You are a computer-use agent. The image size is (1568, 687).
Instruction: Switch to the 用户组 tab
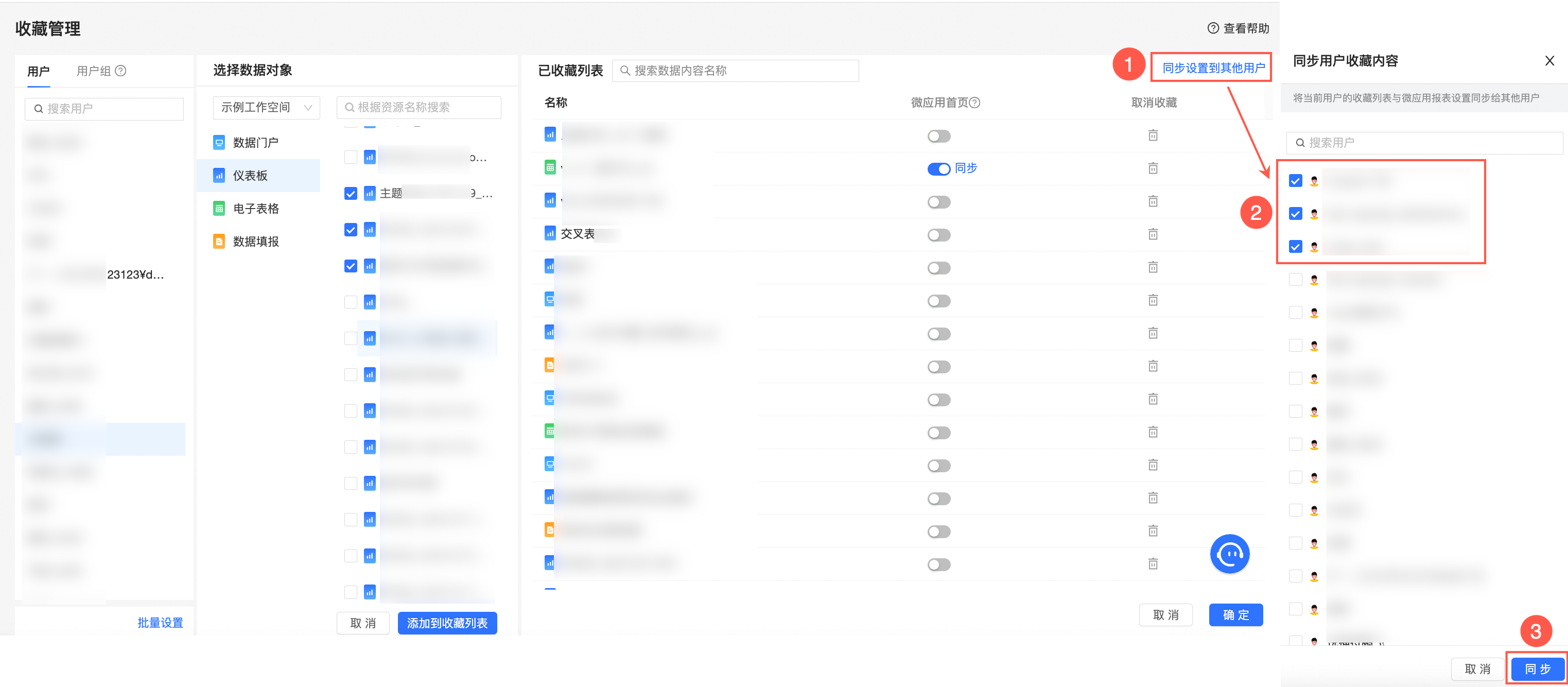tap(94, 71)
